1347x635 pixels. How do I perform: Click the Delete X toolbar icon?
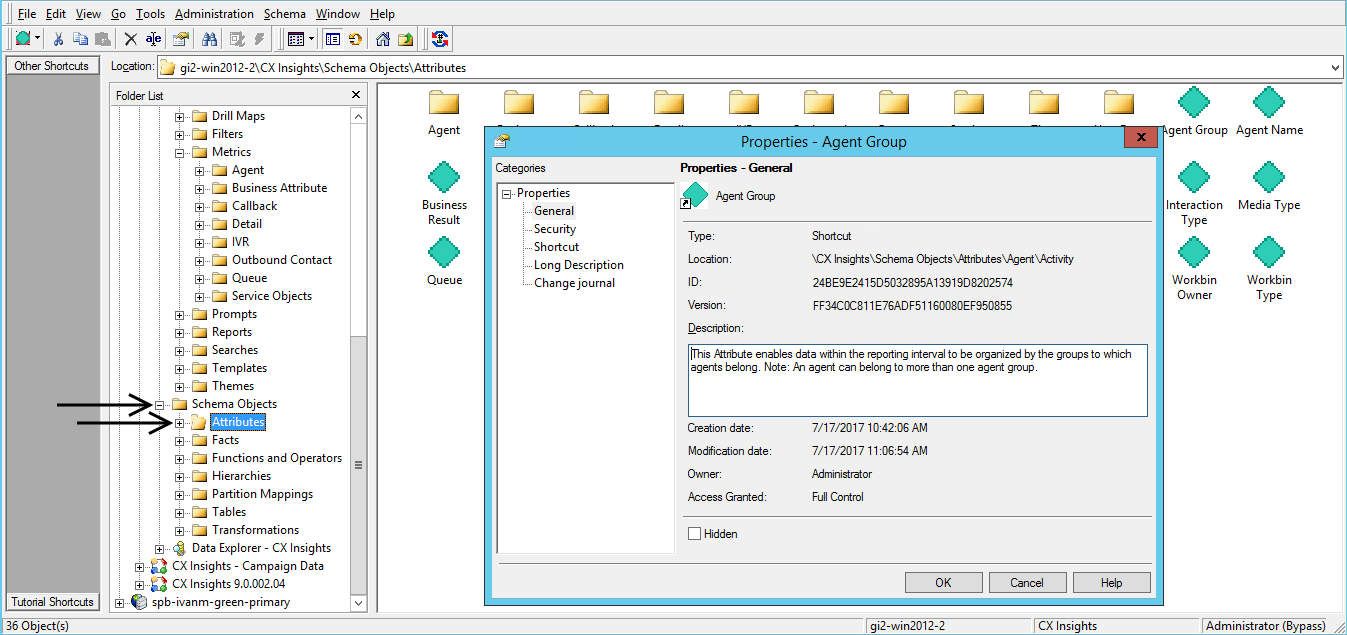tap(130, 39)
